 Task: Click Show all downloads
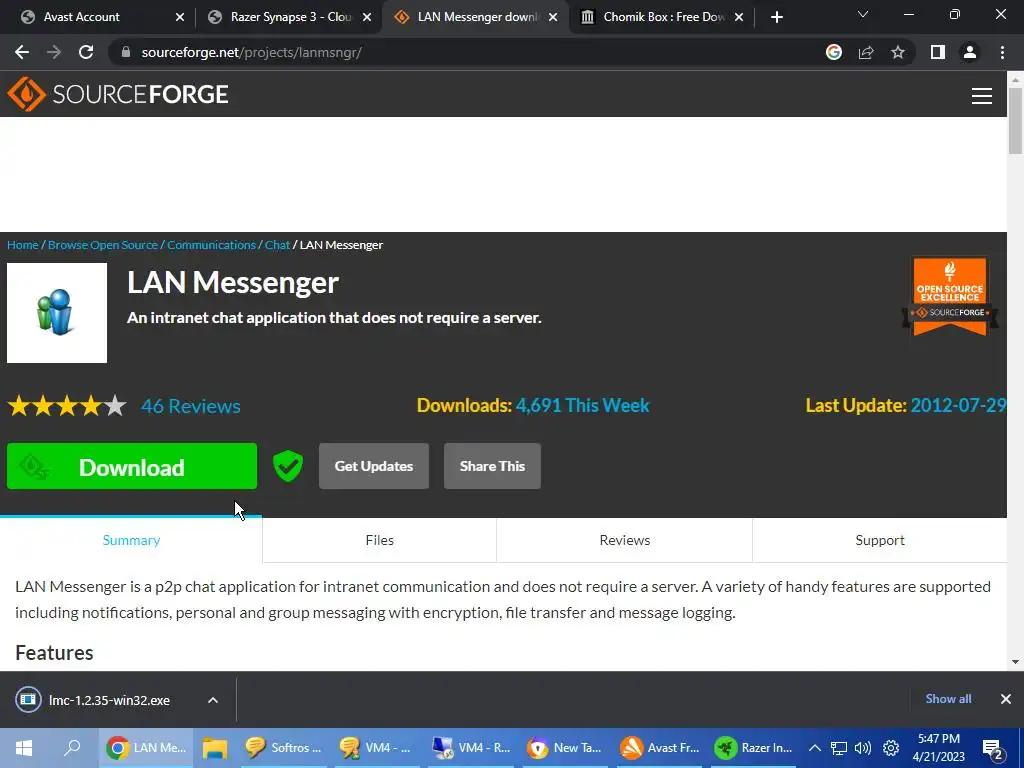948,699
